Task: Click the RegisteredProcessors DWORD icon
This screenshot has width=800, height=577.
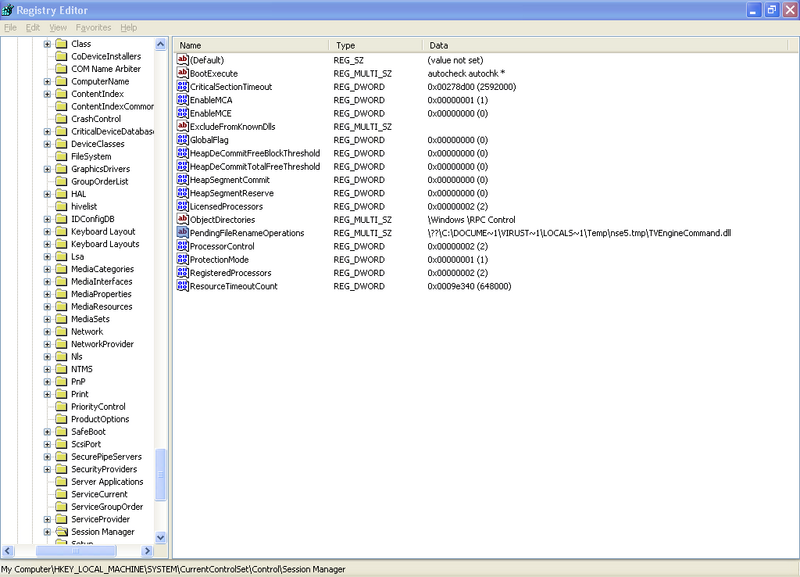Action: point(183,272)
